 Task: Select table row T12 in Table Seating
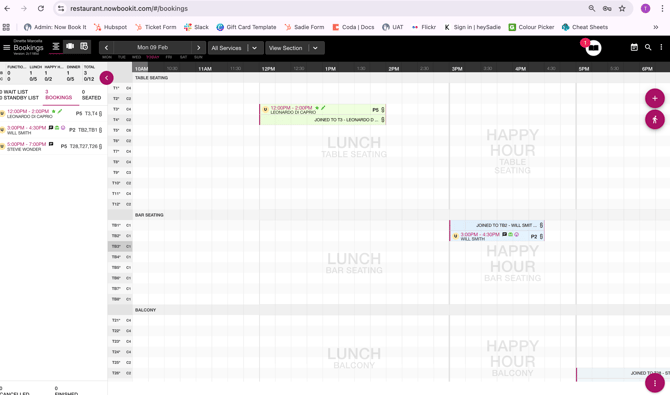pyautogui.click(x=120, y=204)
